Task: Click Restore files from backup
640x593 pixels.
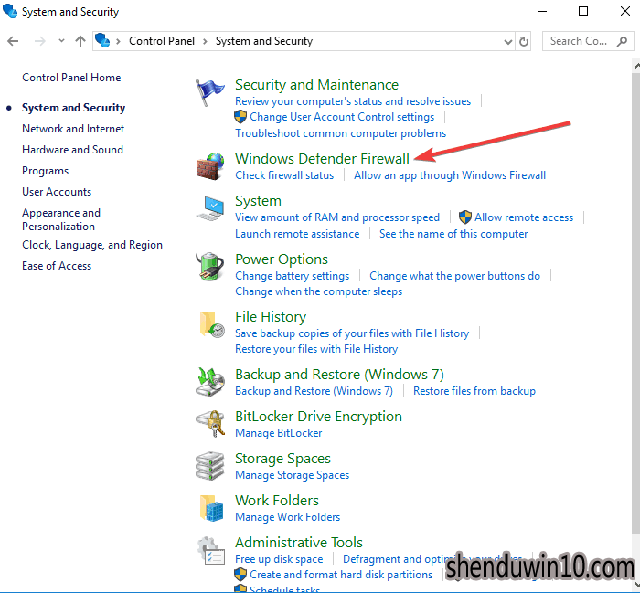Action: [x=474, y=391]
